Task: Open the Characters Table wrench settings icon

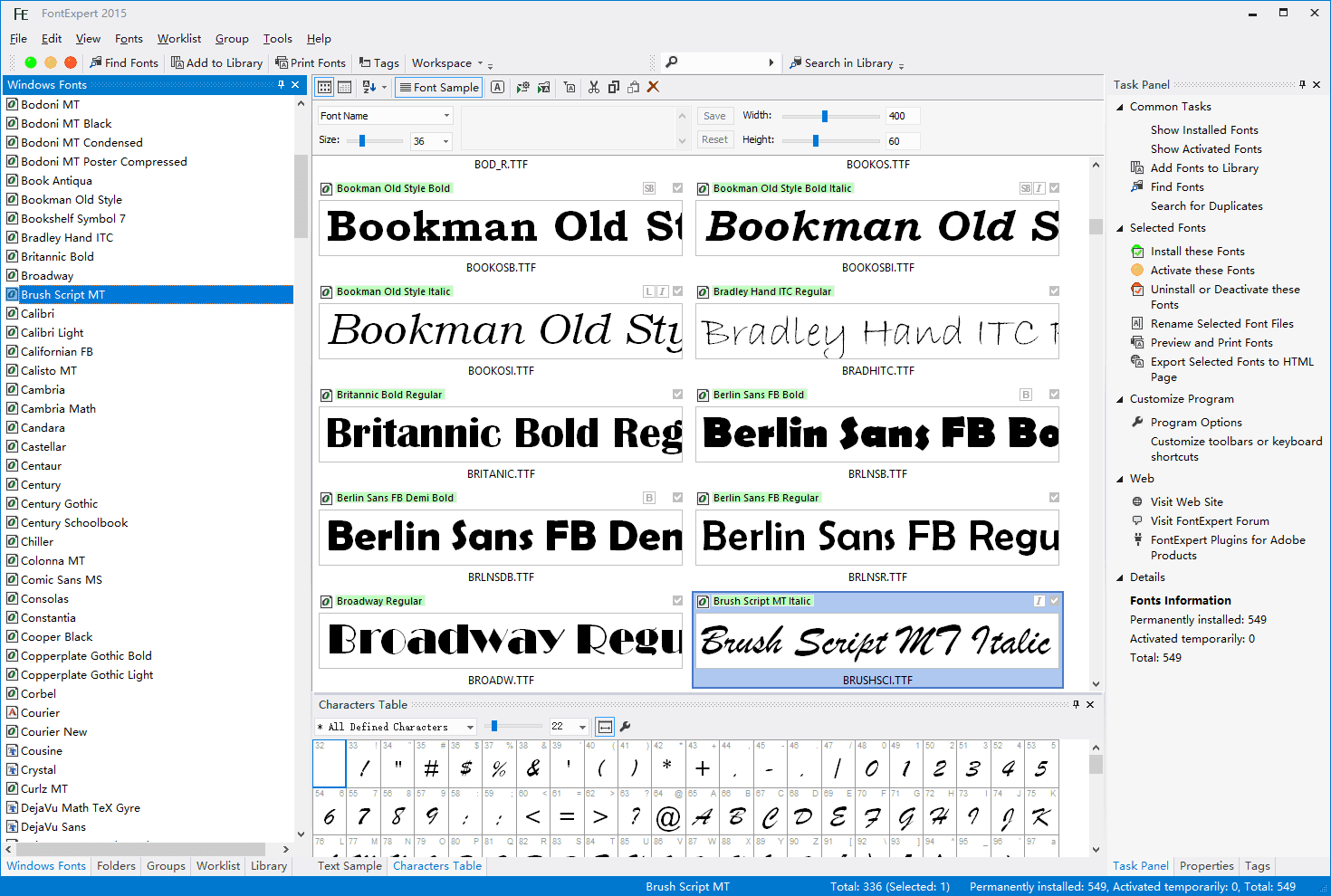Action: click(x=626, y=727)
